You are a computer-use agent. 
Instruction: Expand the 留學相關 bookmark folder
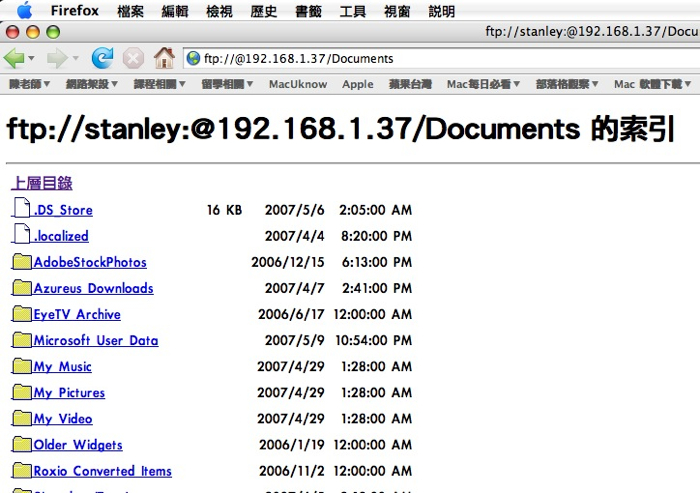click(227, 84)
